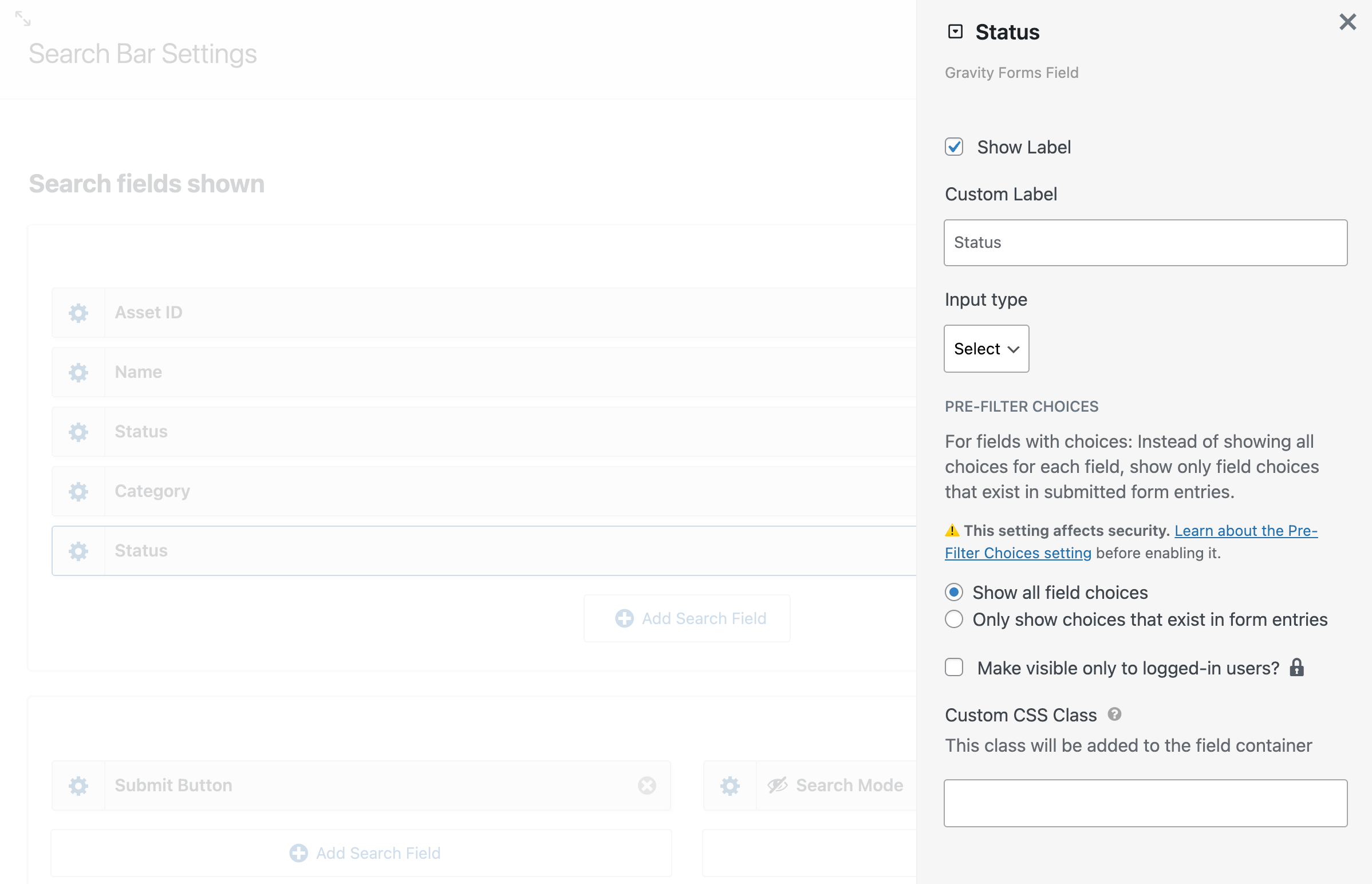This screenshot has width=1372, height=884.
Task: Open the gear settings for Name field
Action: point(78,373)
